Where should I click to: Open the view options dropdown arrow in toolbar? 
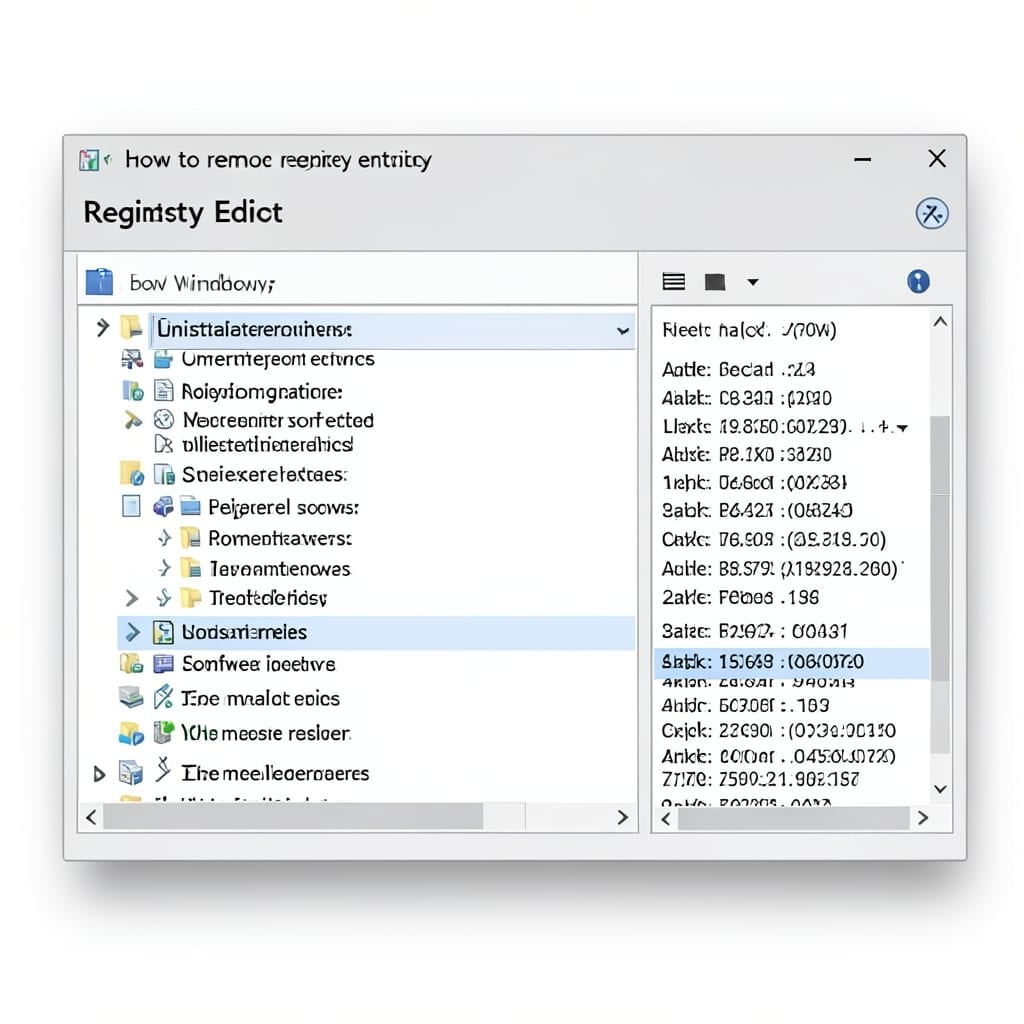point(753,282)
